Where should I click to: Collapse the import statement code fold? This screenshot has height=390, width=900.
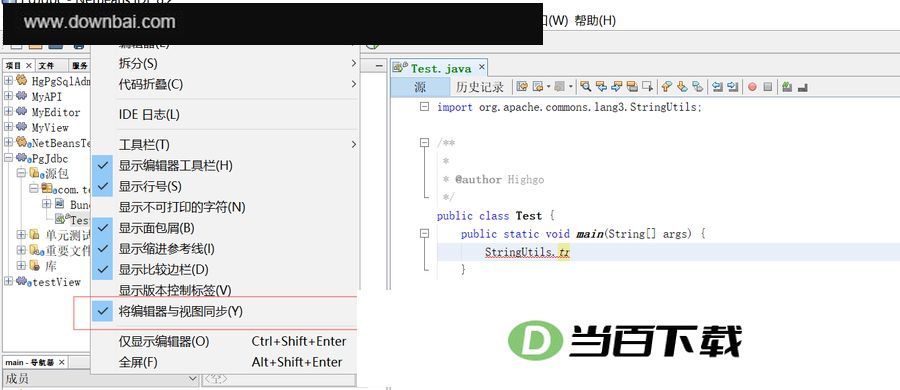point(424,107)
